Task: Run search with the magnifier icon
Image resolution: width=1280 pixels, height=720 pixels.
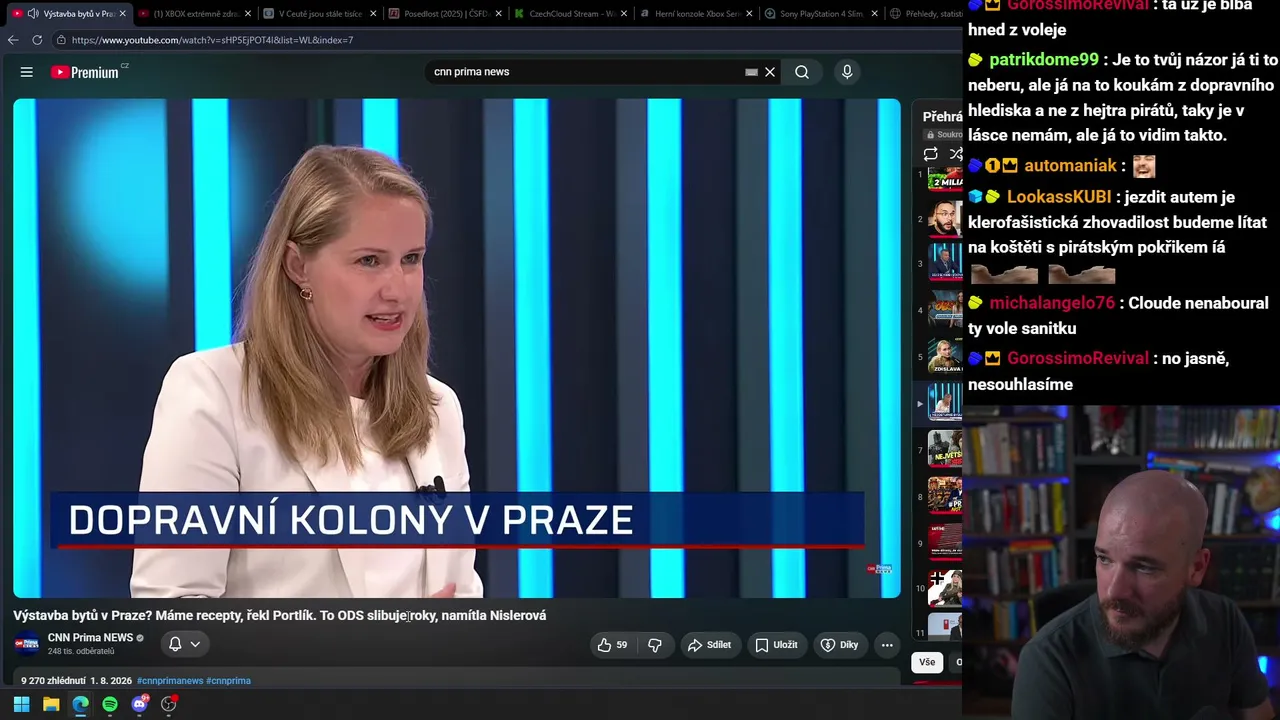Action: [x=802, y=72]
